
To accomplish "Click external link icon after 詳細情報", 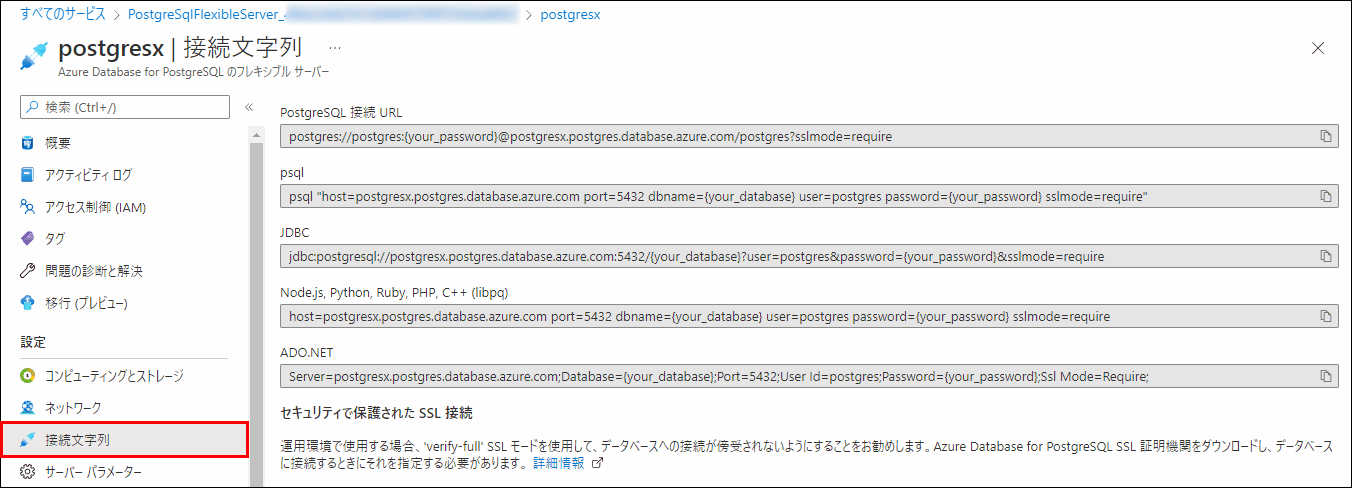I will click(598, 464).
